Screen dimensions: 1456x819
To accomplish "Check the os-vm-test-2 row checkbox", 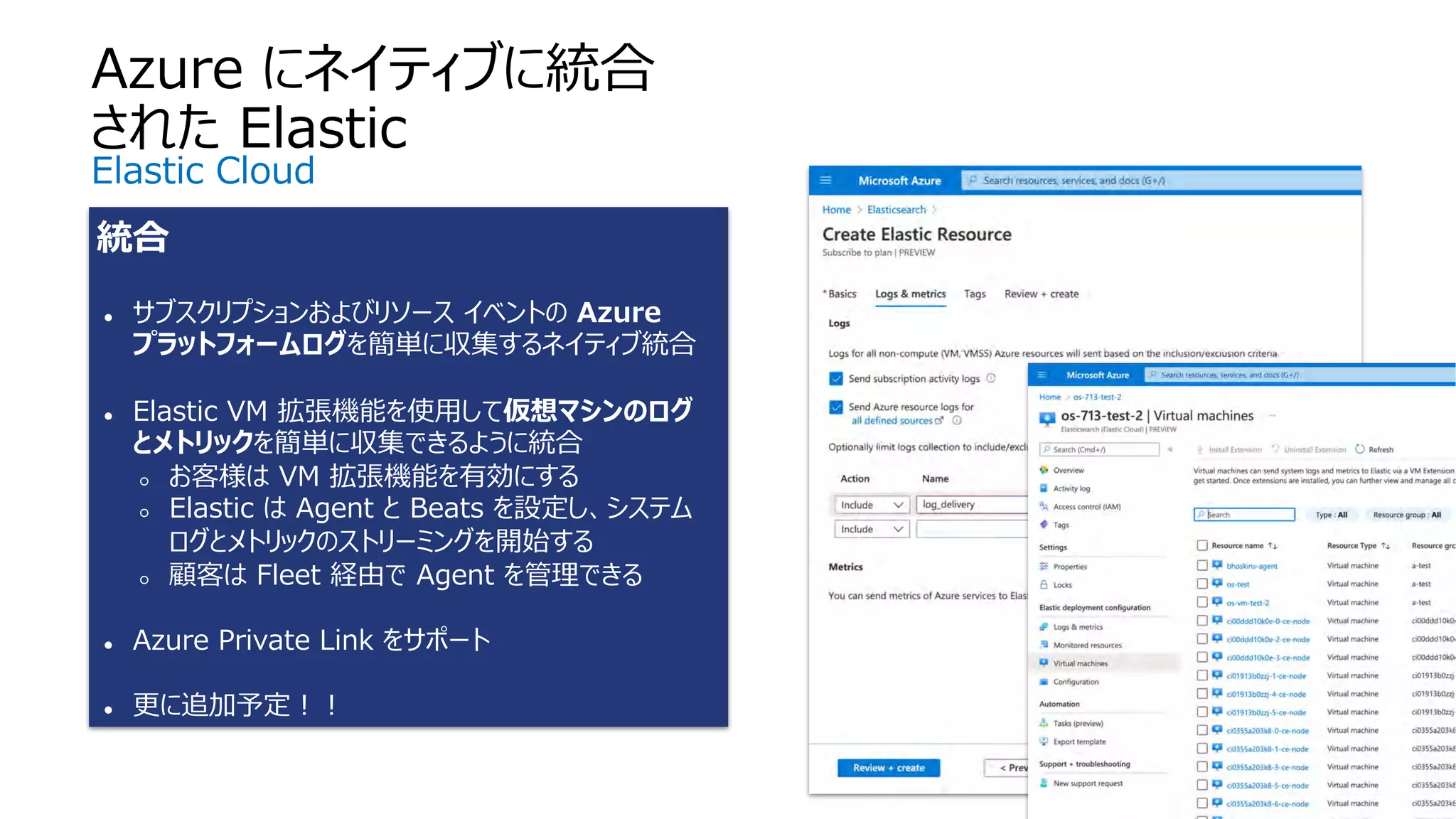I will 1202,602.
